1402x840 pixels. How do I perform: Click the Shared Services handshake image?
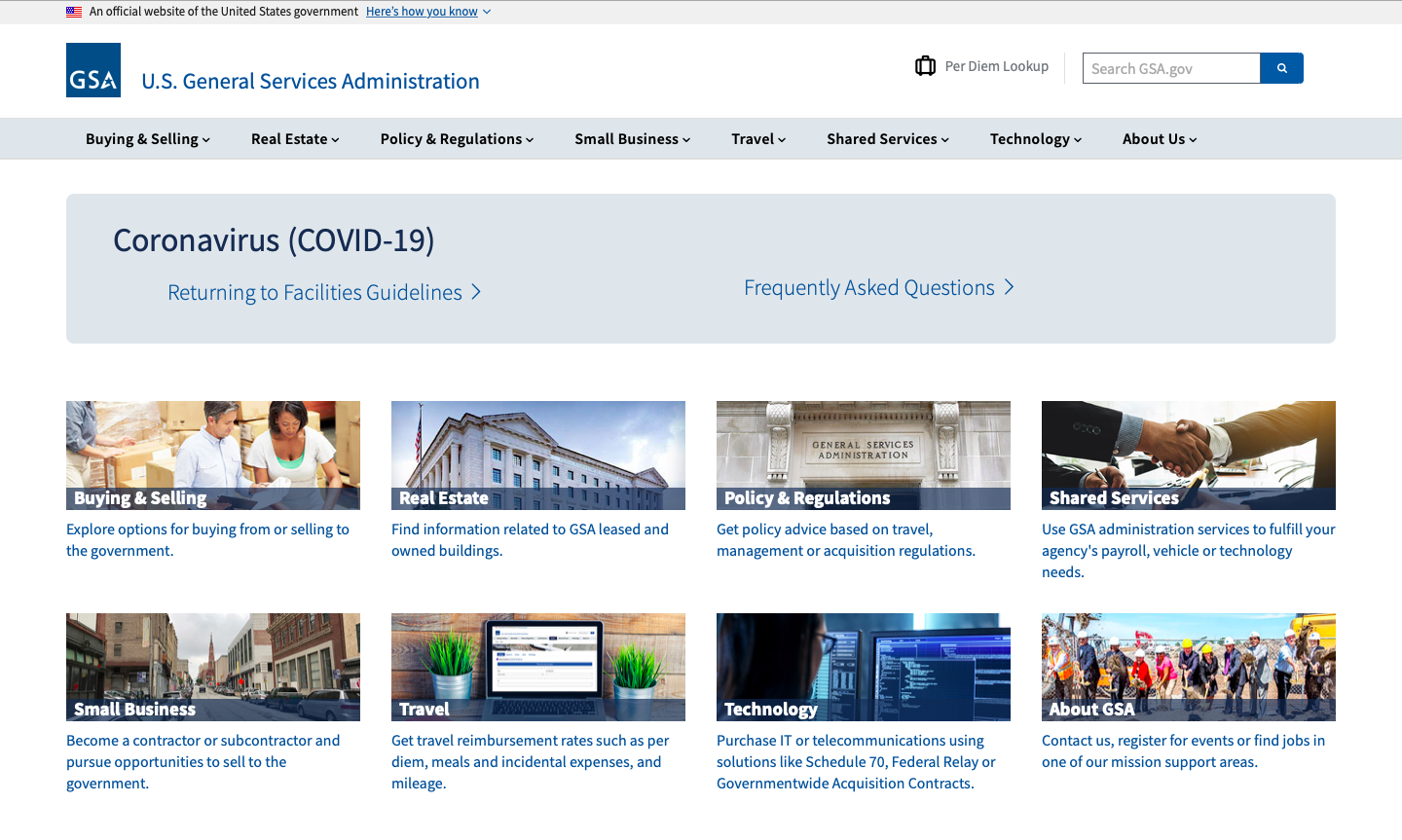coord(1189,456)
